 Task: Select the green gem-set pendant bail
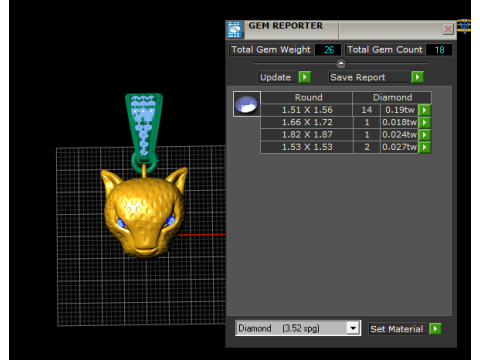144,132
